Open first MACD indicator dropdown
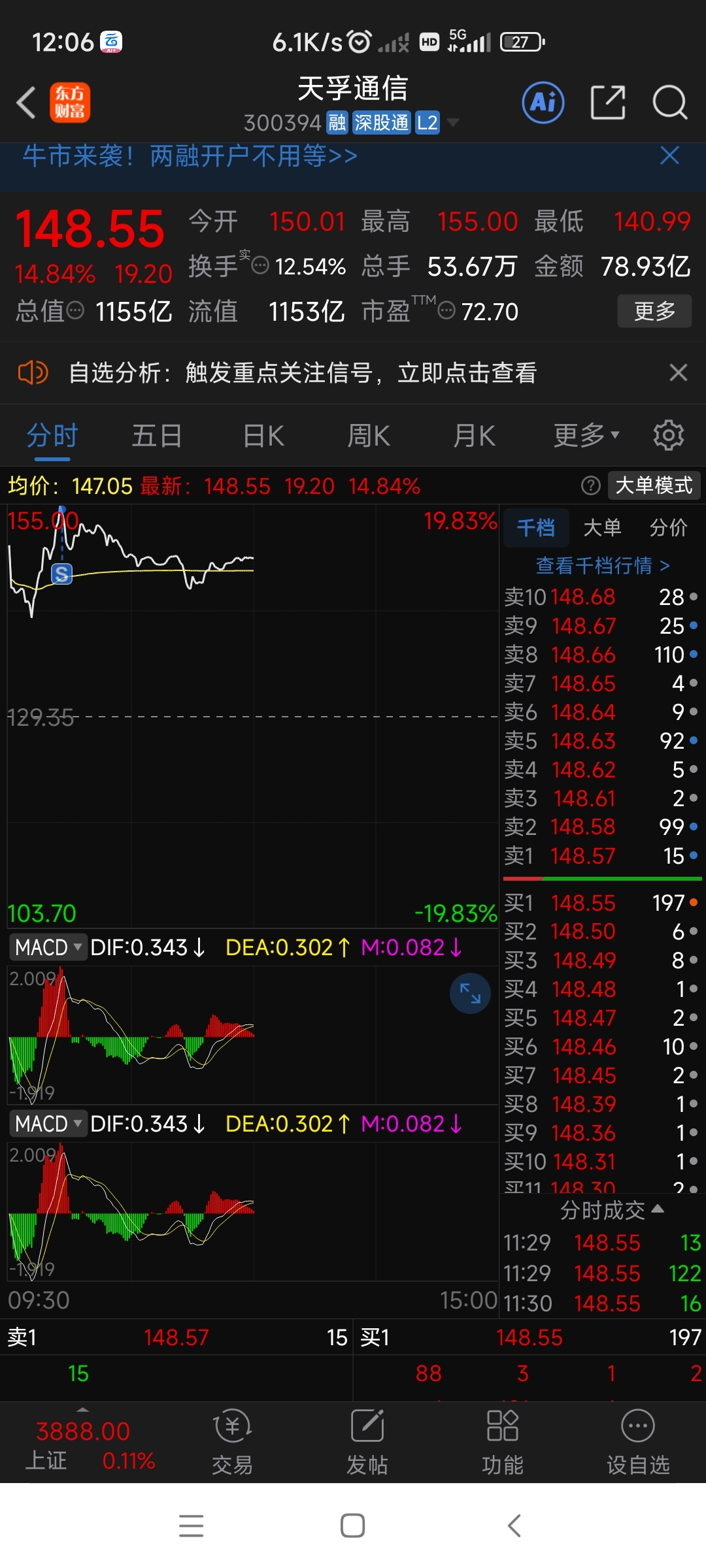 click(x=48, y=947)
